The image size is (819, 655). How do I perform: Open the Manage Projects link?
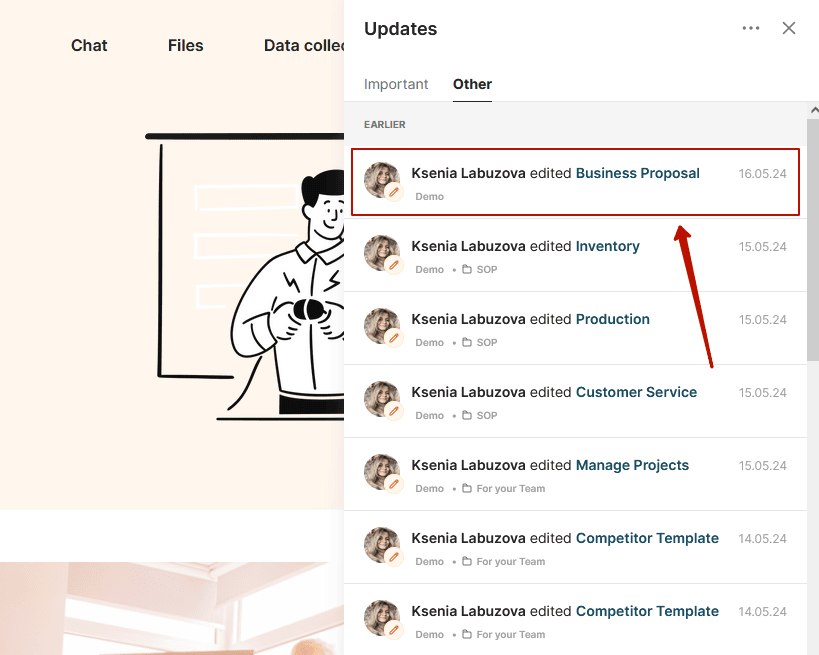(x=632, y=465)
